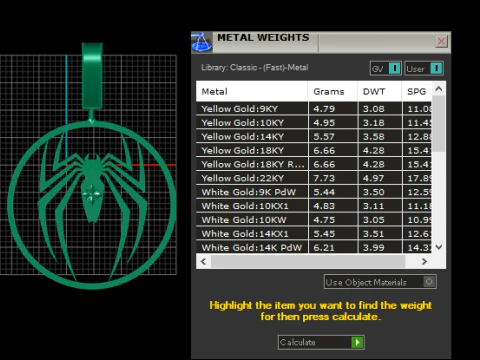Click the table scroll up arrow
The height and width of the screenshot is (360, 480).
point(439,89)
